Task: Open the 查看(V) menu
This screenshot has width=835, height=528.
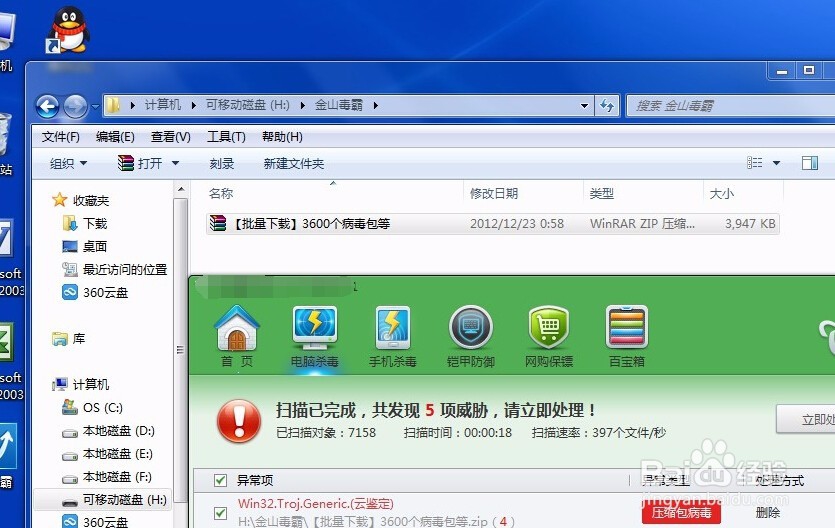Action: [170, 137]
